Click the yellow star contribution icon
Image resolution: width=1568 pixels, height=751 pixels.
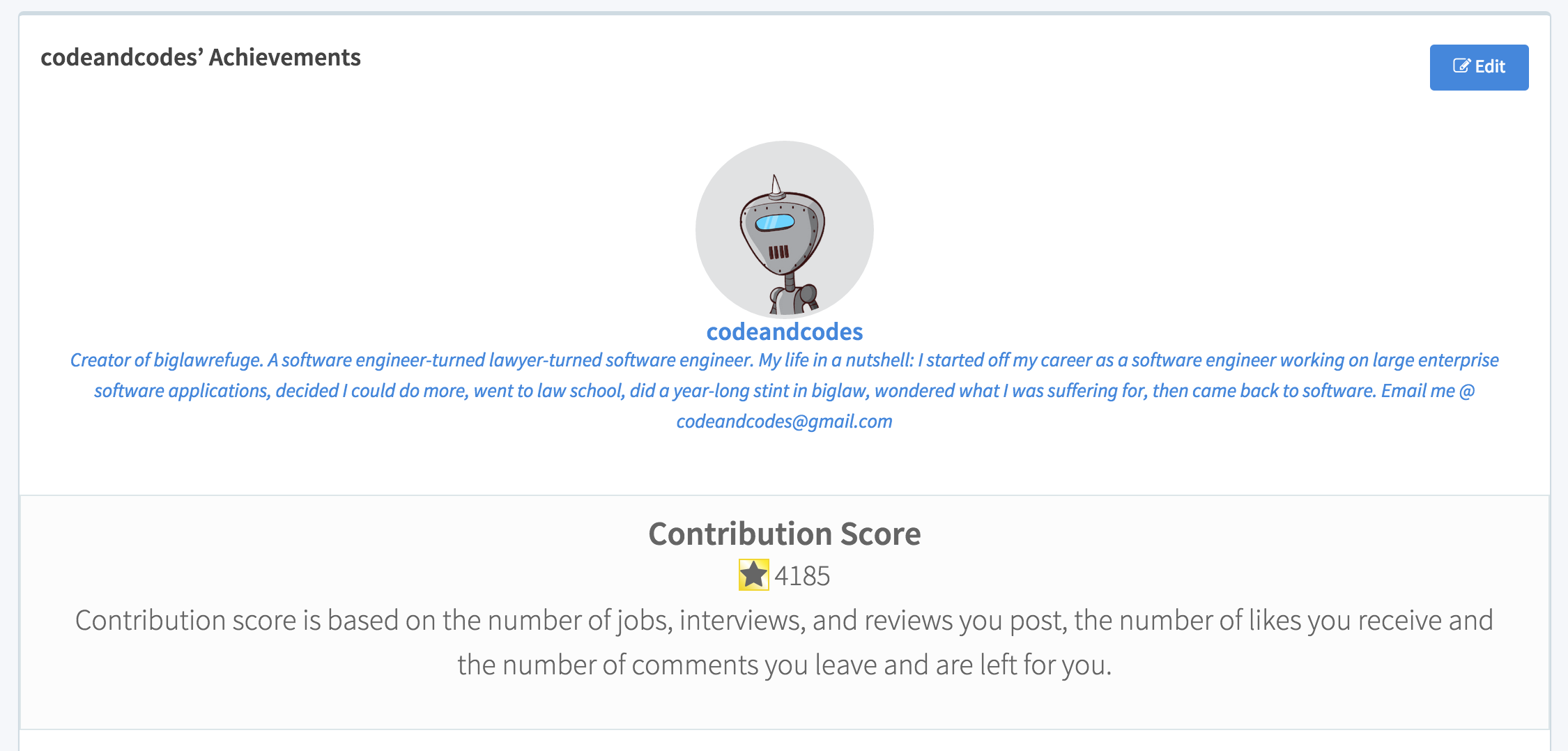click(753, 575)
